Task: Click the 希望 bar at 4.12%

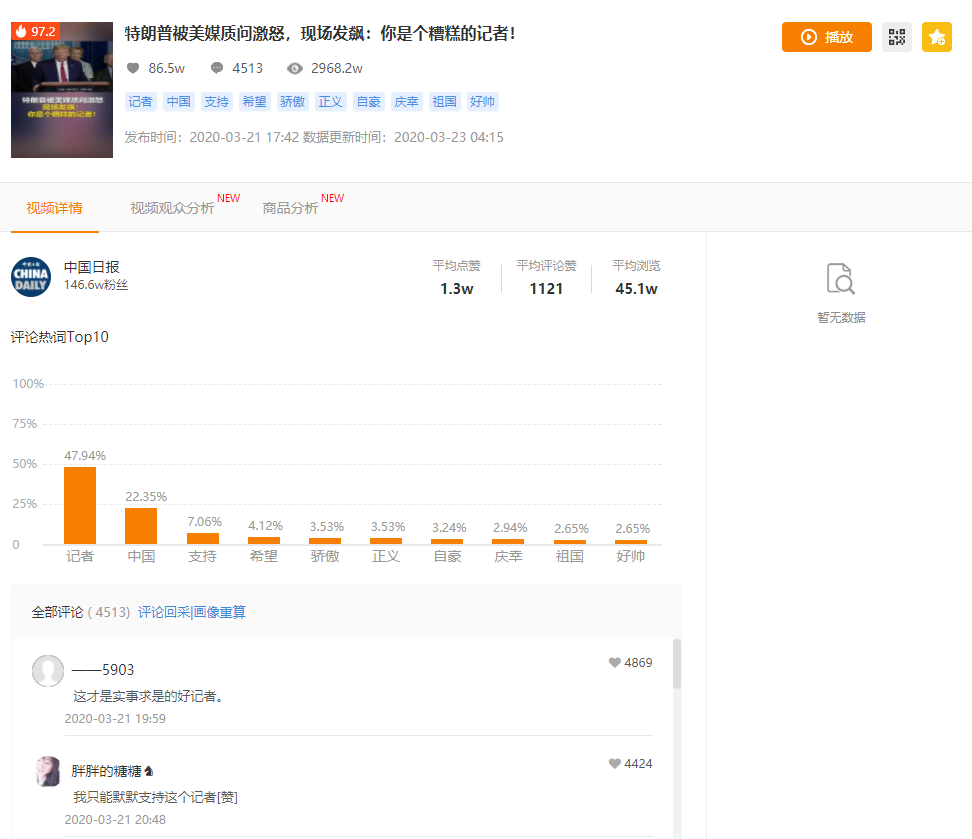Action: click(264, 541)
